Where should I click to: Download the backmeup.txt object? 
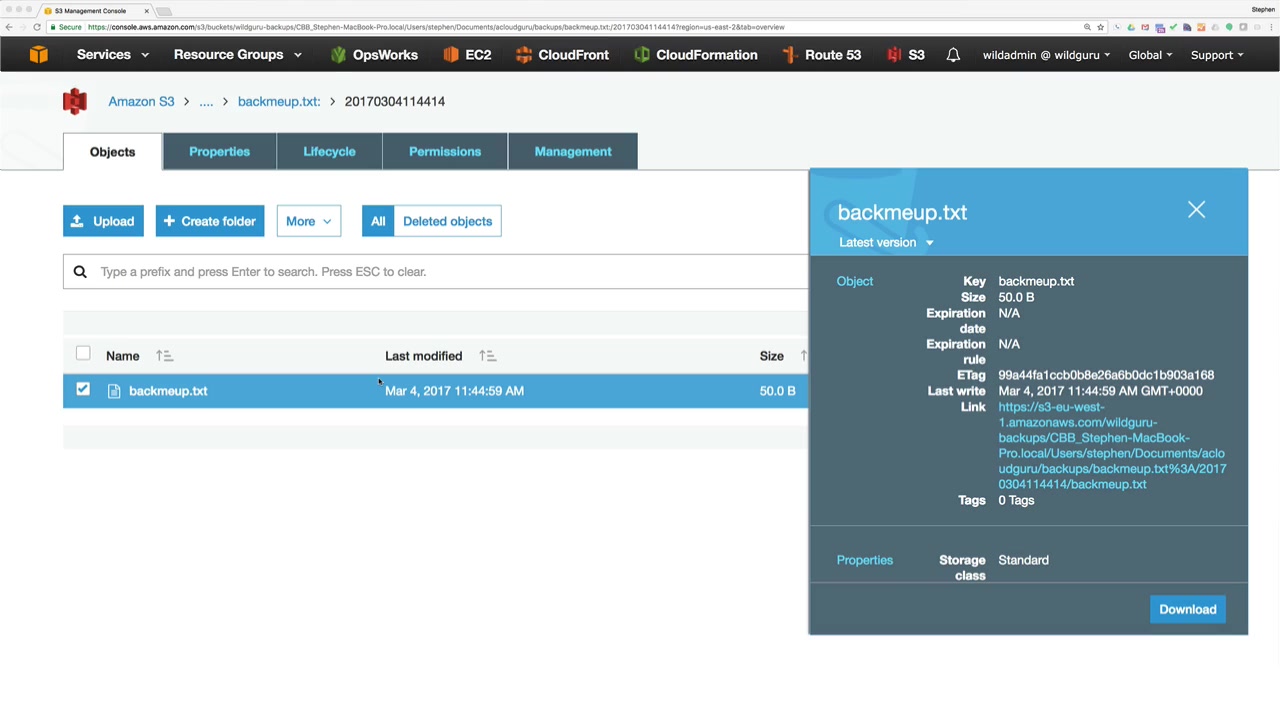1188,609
